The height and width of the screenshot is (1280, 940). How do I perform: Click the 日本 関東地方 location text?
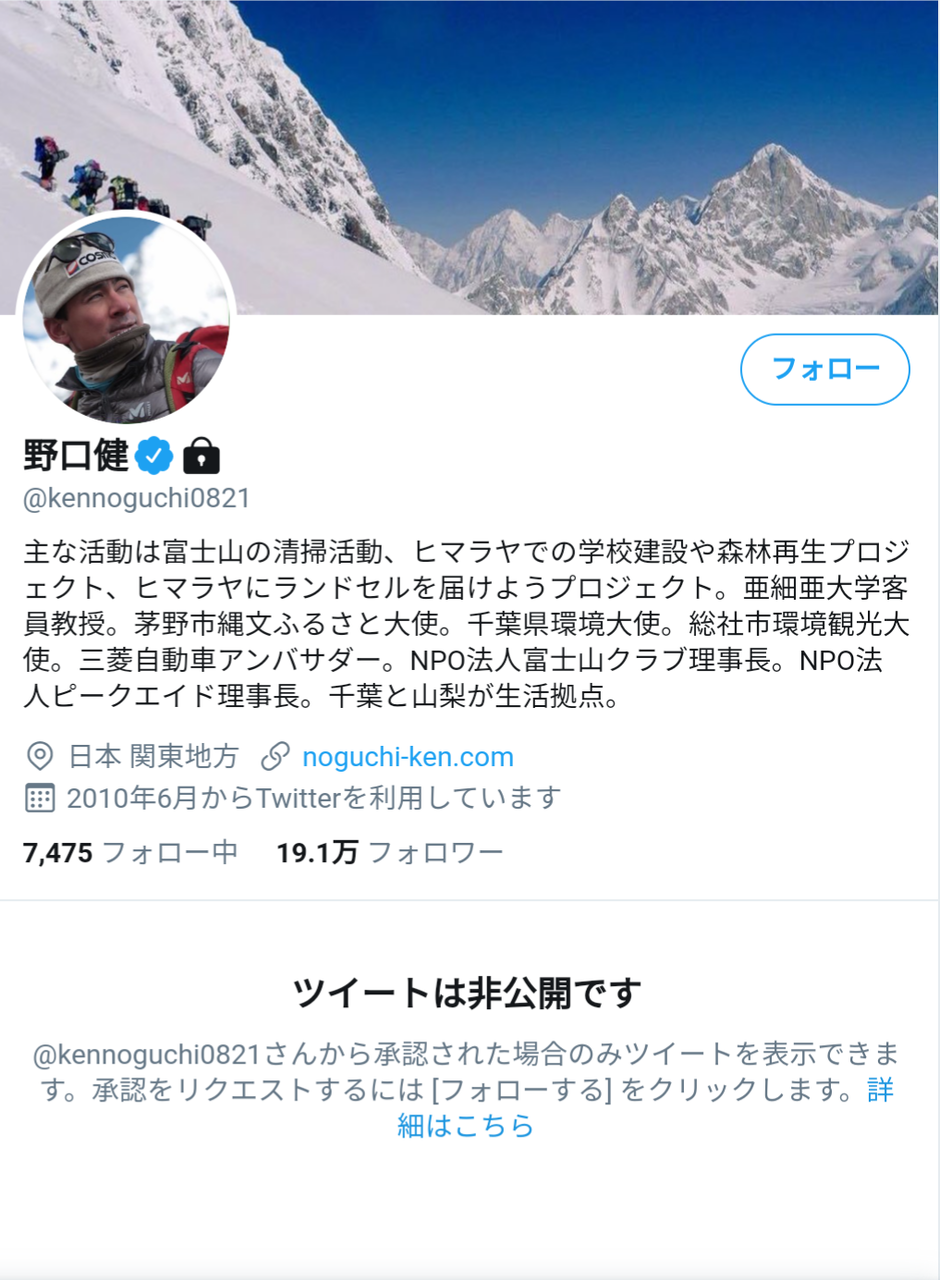pos(154,757)
